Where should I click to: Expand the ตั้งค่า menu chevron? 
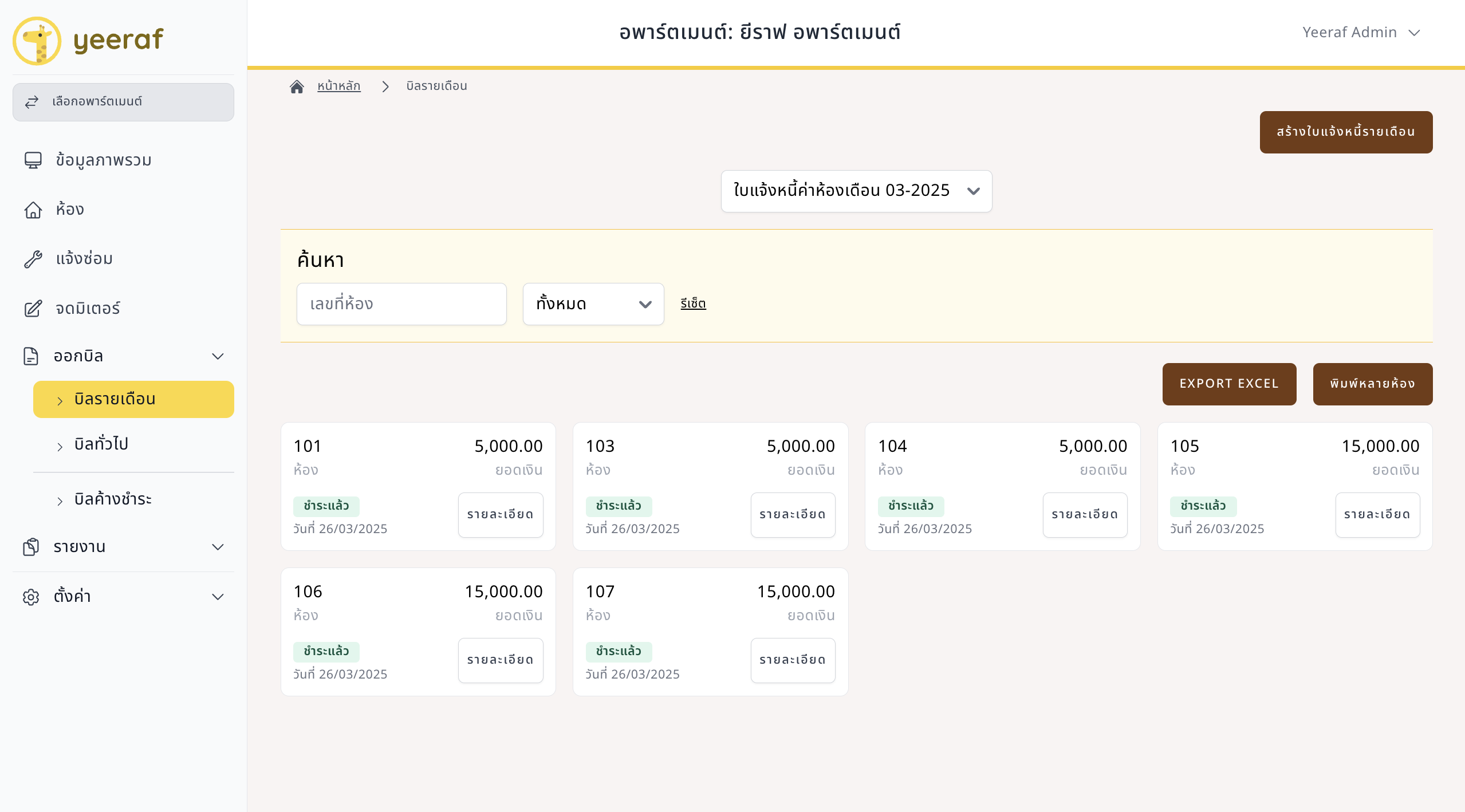click(218, 597)
